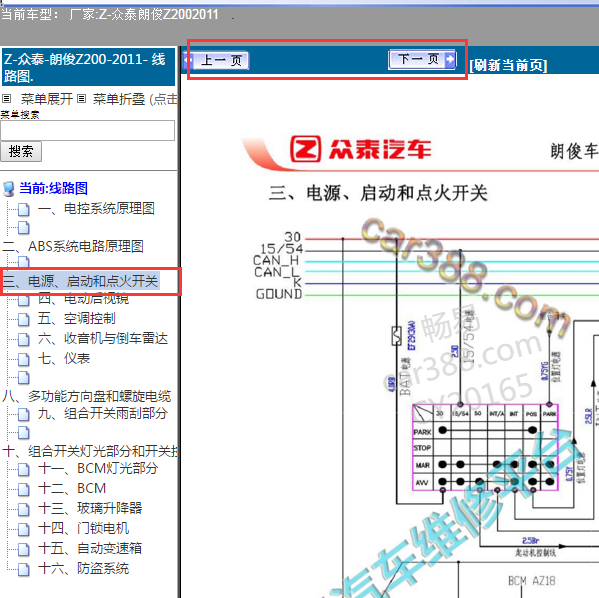Screen dimensions: 599x598
Task: Click the BCM AZ18 label in diagram
Action: pyautogui.click(x=531, y=581)
